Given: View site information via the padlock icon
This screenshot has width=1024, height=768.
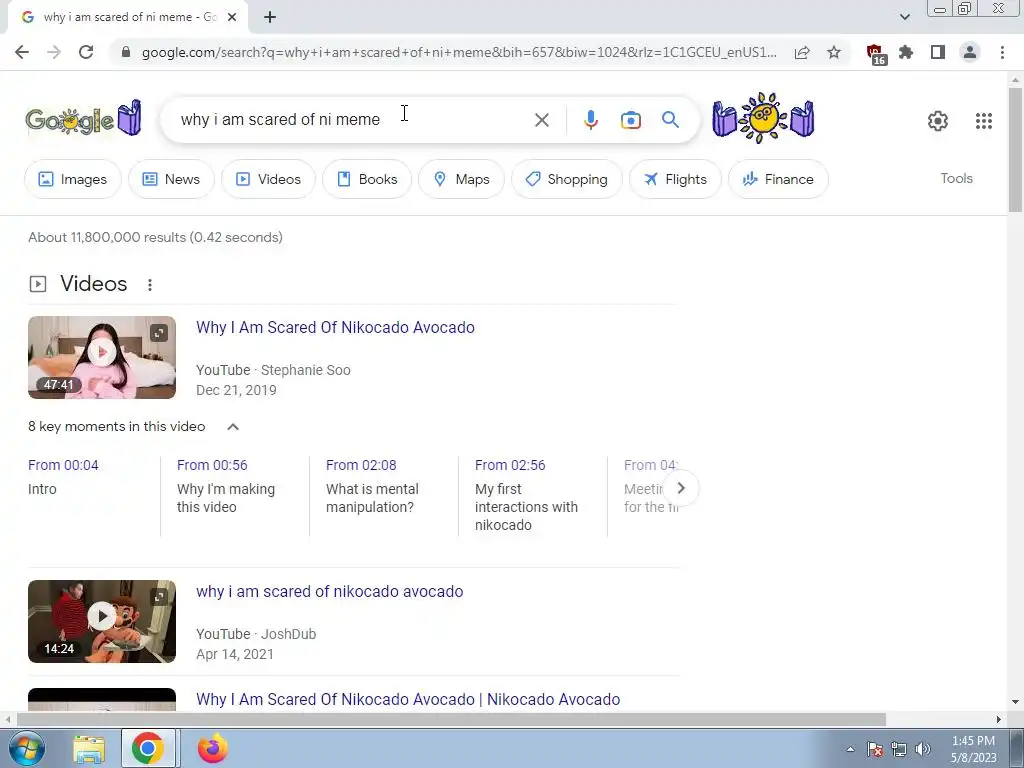Looking at the screenshot, I should pyautogui.click(x=126, y=52).
